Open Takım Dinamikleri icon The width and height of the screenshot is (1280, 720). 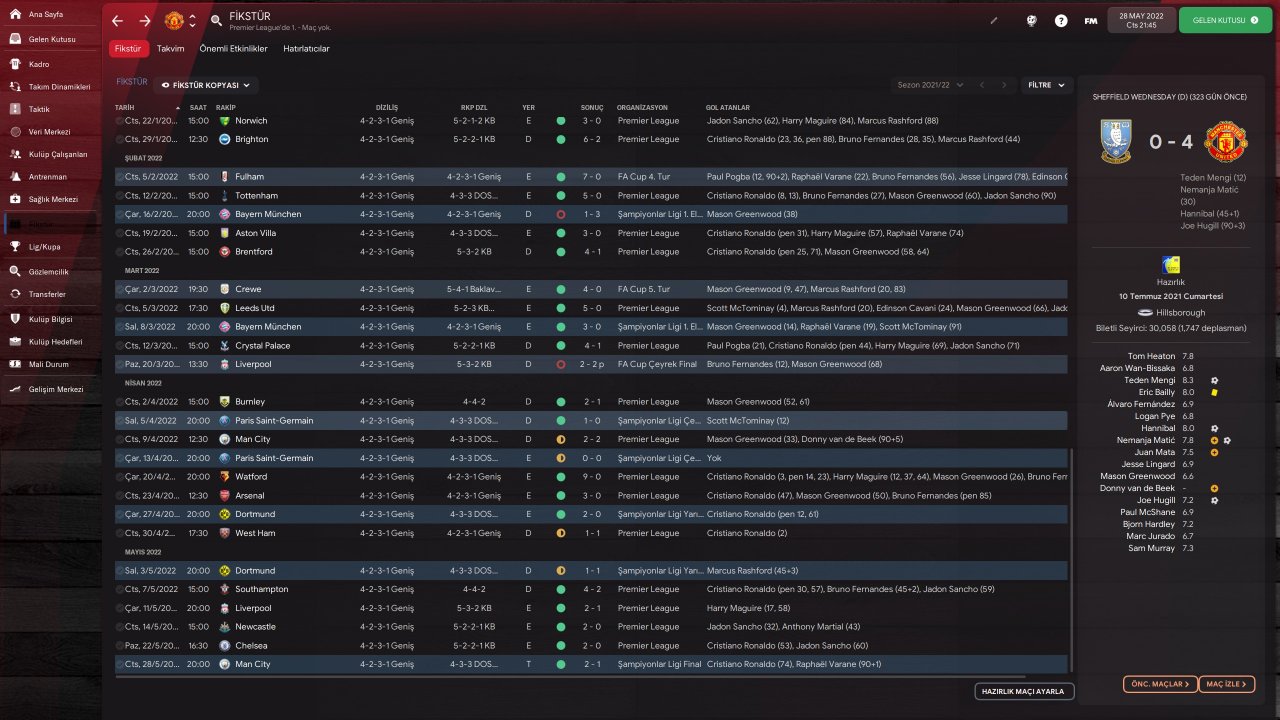click(x=16, y=86)
